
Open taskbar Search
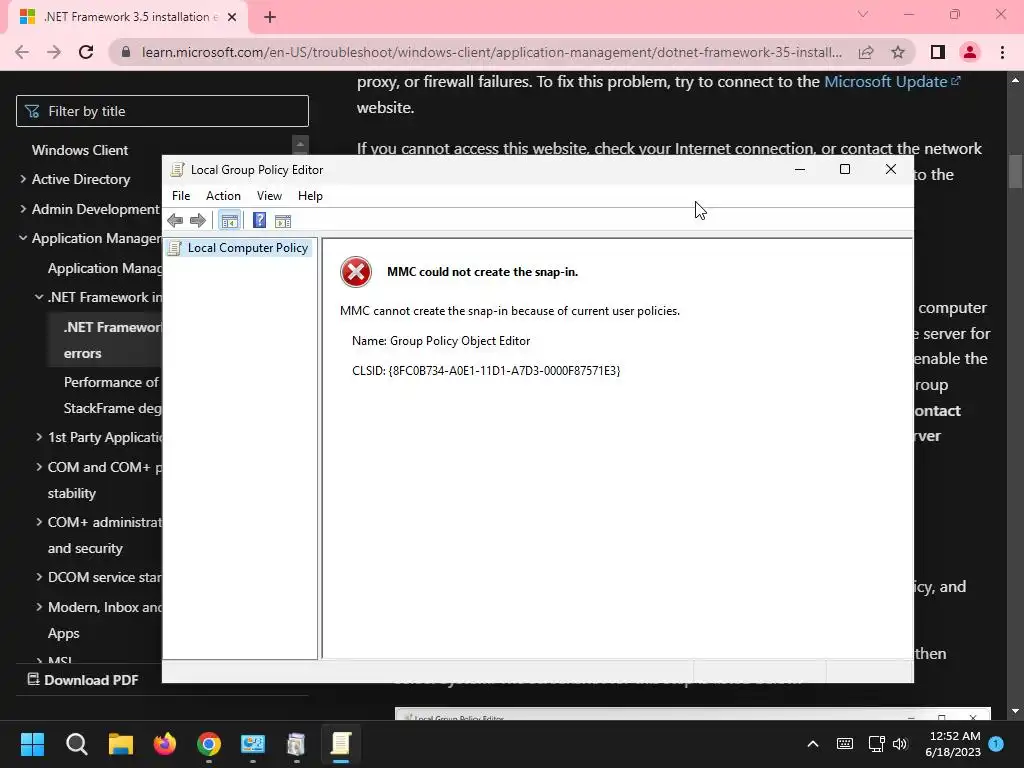pos(76,744)
